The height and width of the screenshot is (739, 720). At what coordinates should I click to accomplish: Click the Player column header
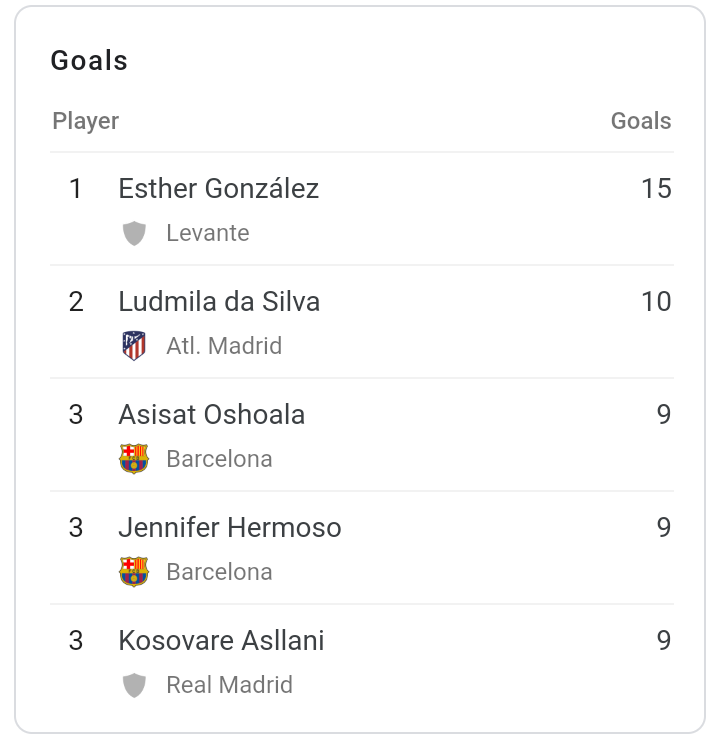86,122
